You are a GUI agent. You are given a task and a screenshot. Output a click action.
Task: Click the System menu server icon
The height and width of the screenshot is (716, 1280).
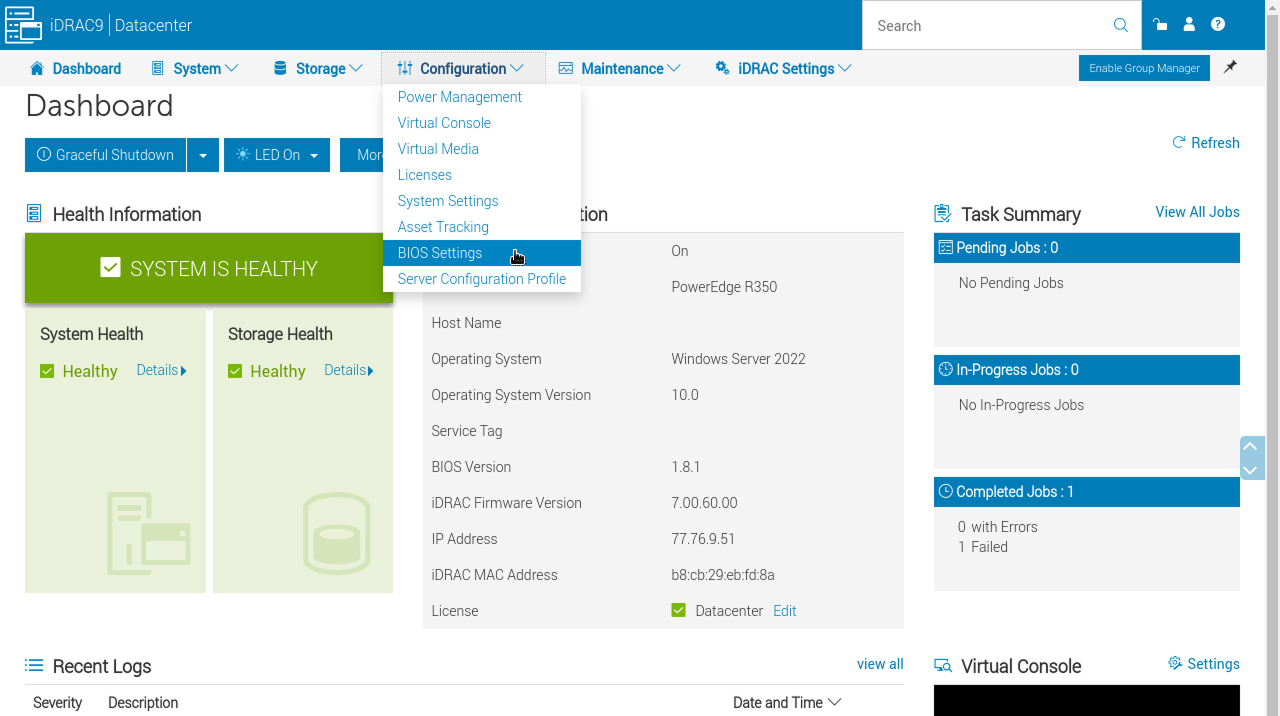coord(157,68)
